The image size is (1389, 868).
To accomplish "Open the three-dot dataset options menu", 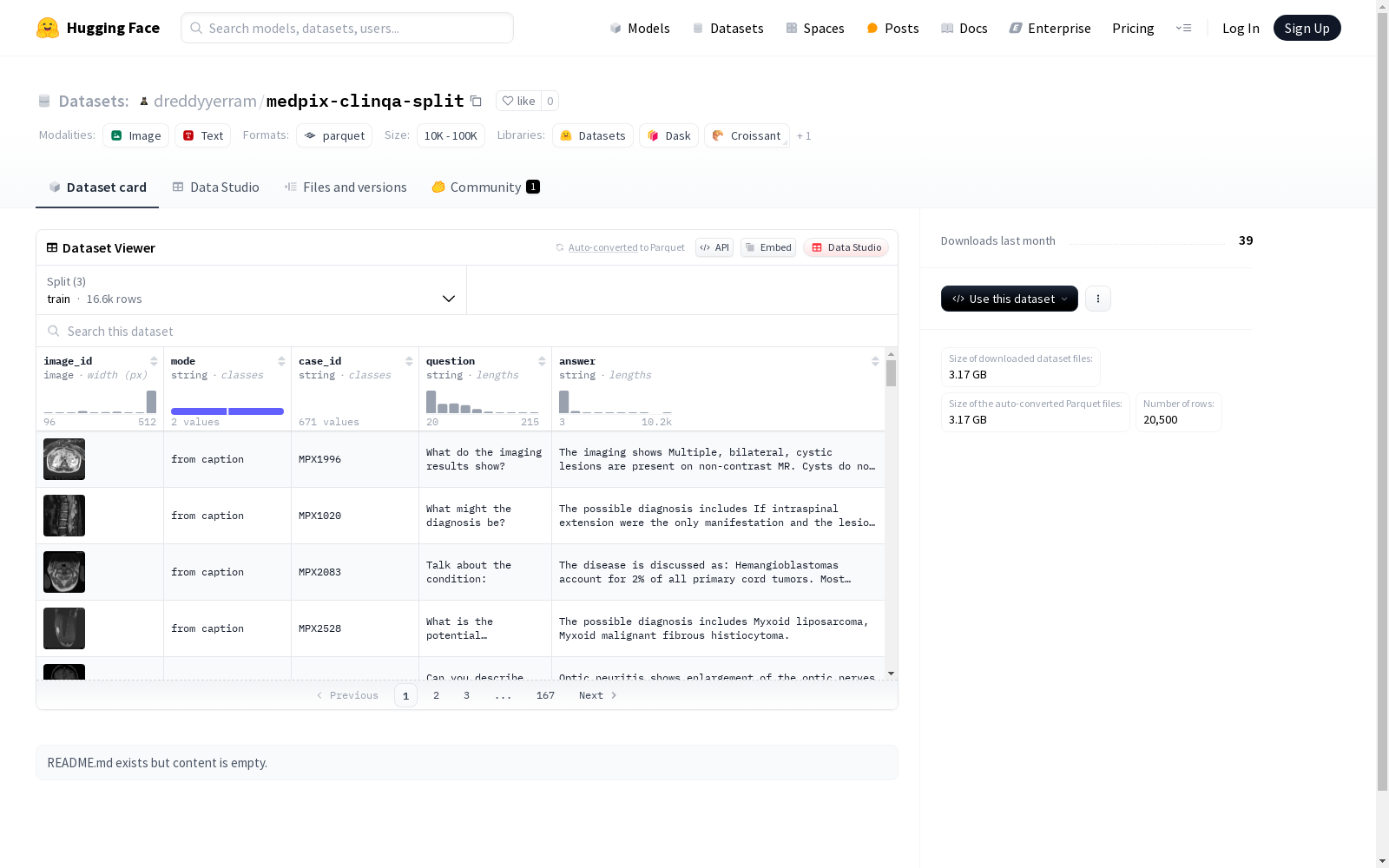I will pyautogui.click(x=1098, y=299).
